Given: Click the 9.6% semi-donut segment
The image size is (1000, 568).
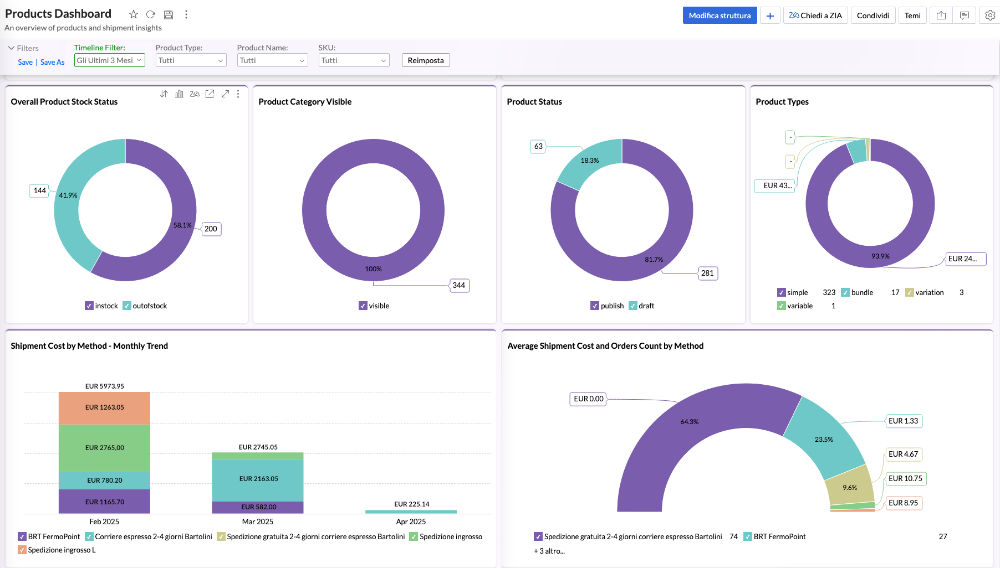Looking at the screenshot, I should point(849,487).
